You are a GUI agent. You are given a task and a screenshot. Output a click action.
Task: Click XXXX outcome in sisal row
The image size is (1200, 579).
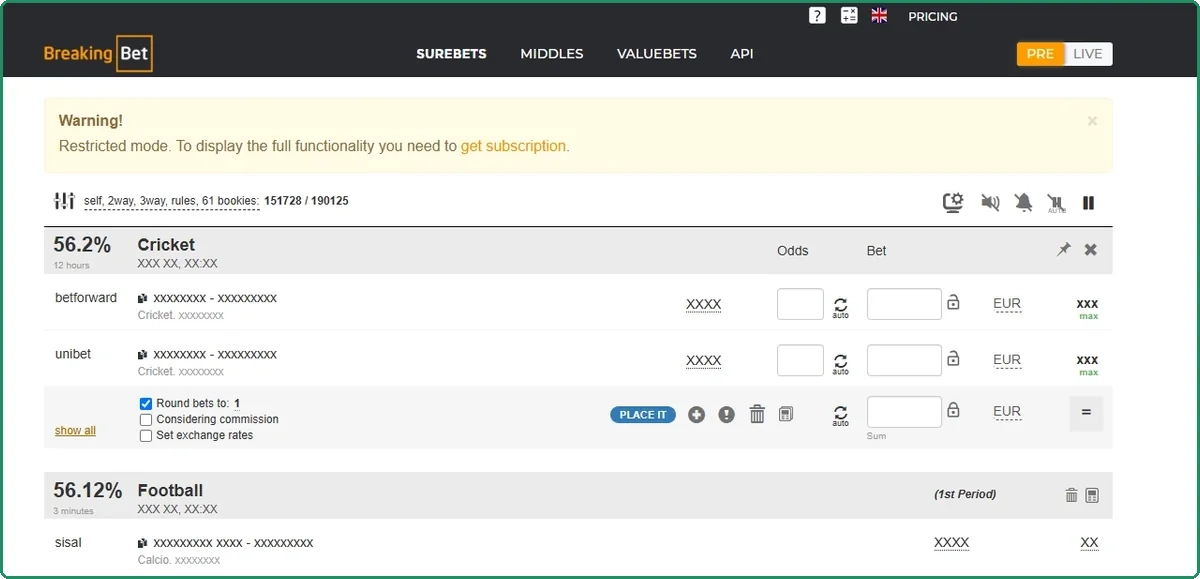(x=952, y=543)
